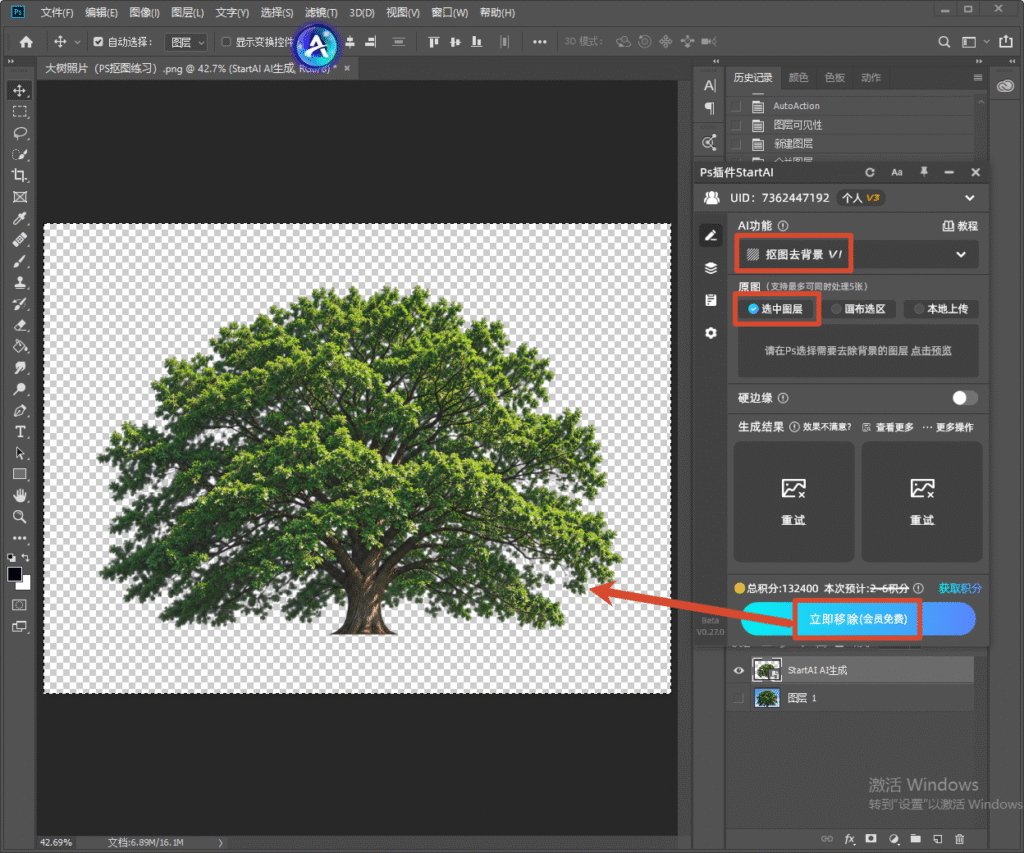
Task: Click the 立即移除(会员免费) button
Action: tap(858, 619)
